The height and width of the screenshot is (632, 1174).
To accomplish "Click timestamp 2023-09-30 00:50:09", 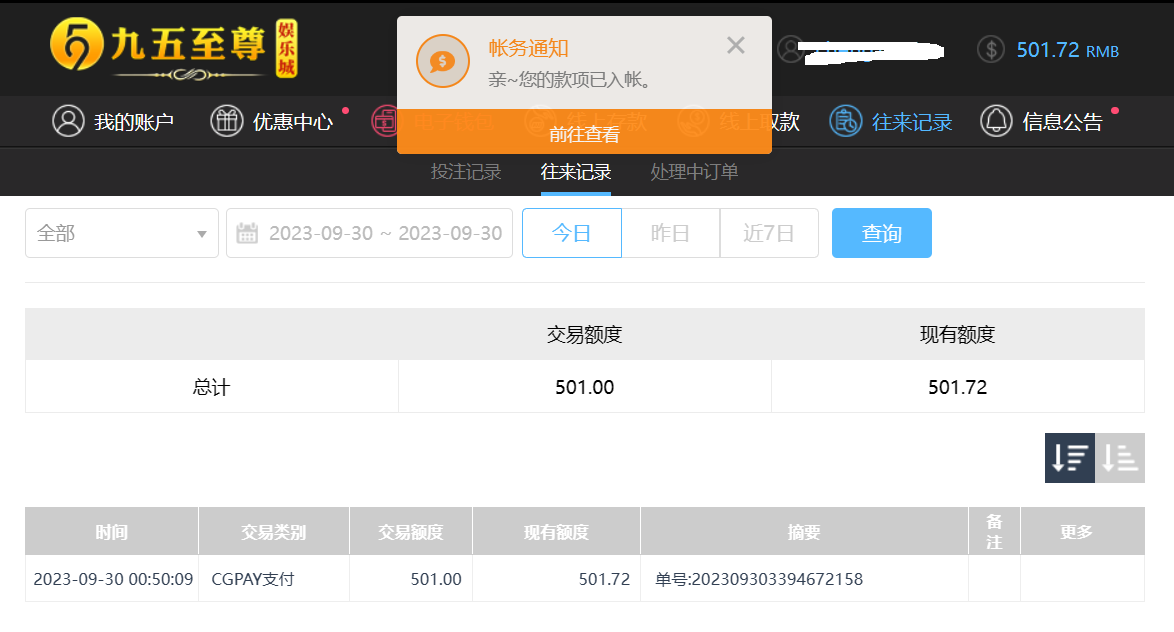I will (113, 579).
